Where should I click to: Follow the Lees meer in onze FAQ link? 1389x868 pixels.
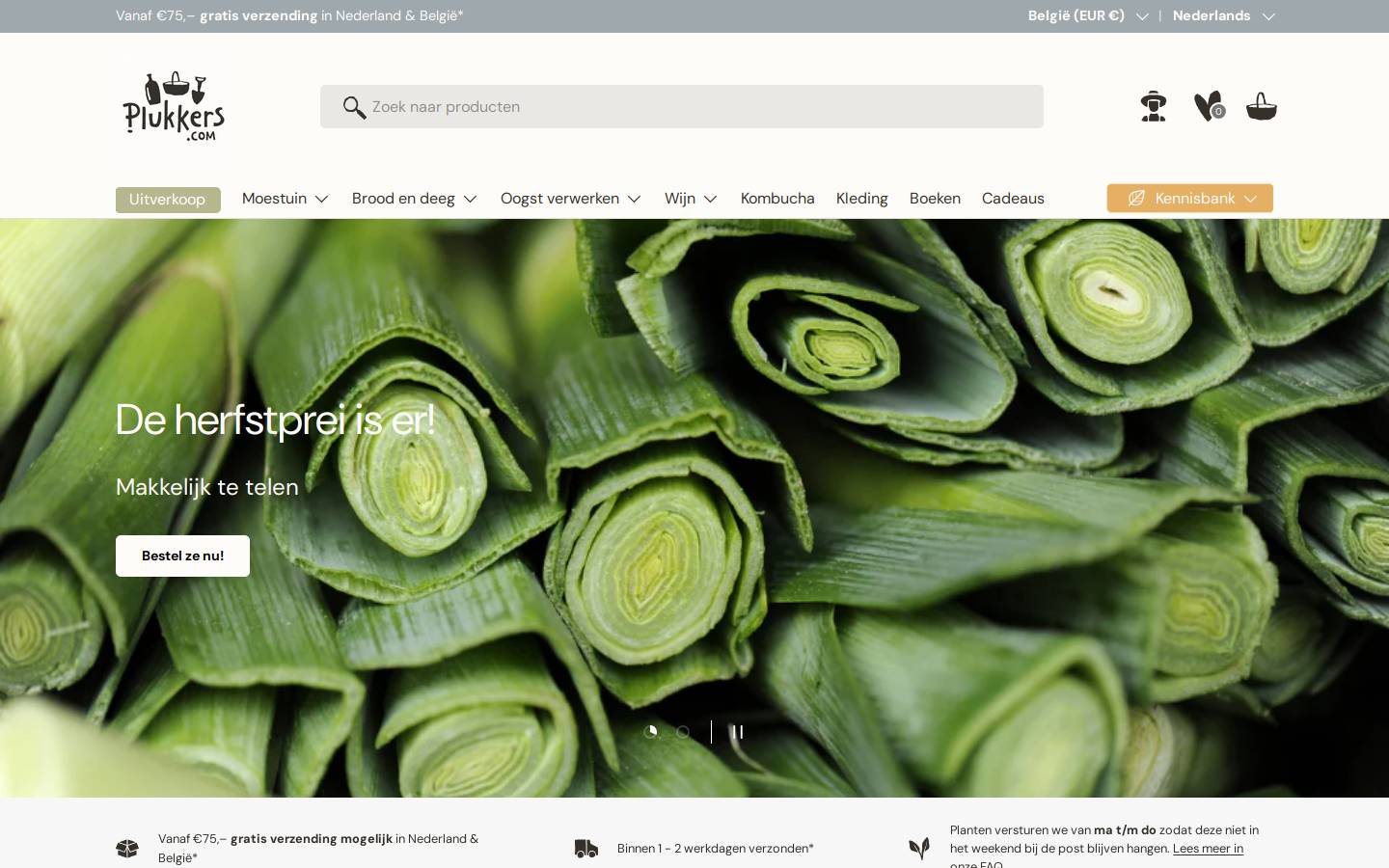point(1208,849)
